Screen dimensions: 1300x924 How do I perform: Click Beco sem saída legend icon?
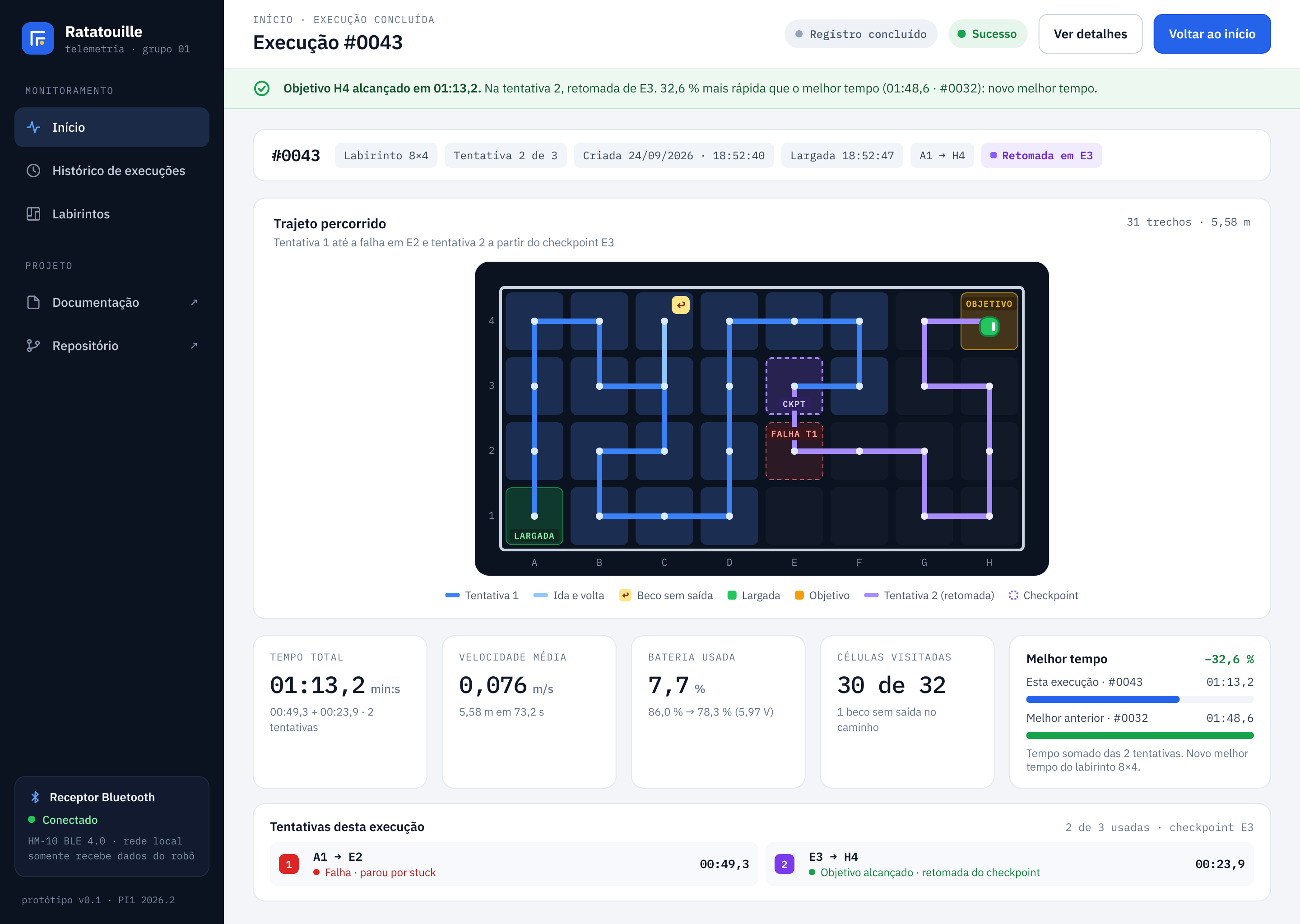tap(625, 595)
